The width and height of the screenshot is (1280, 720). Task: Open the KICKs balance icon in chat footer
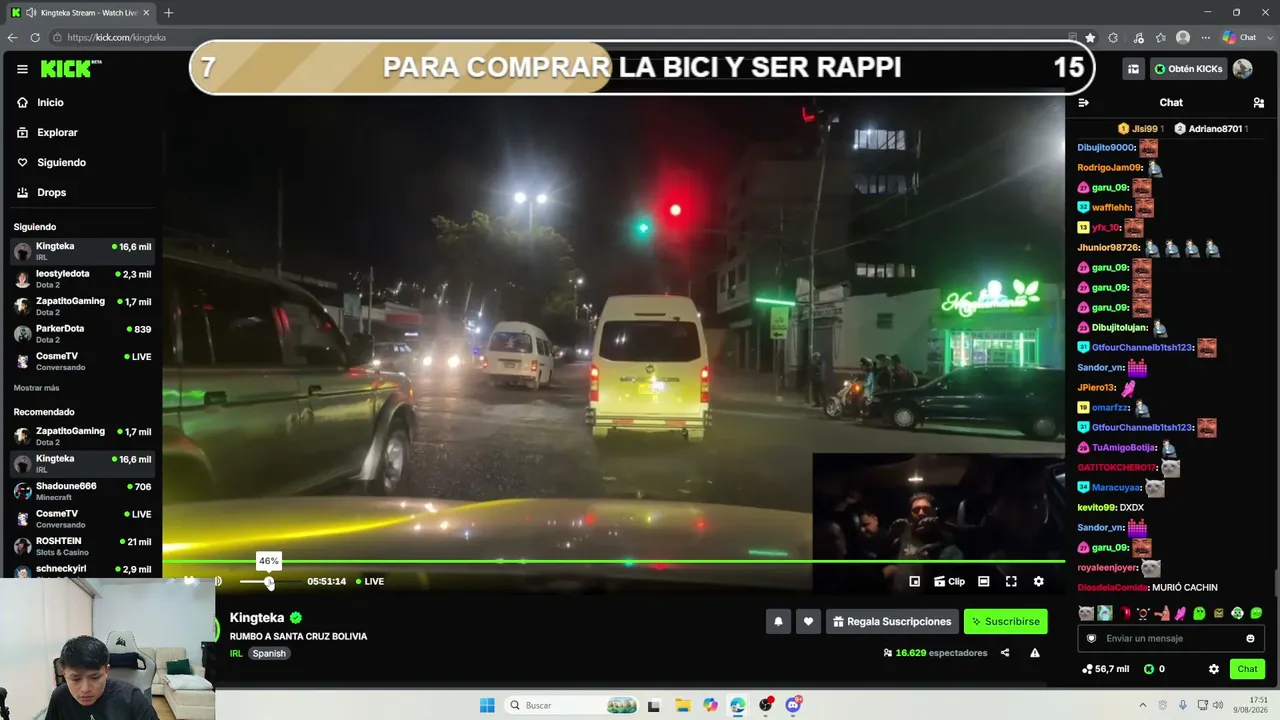click(1149, 669)
